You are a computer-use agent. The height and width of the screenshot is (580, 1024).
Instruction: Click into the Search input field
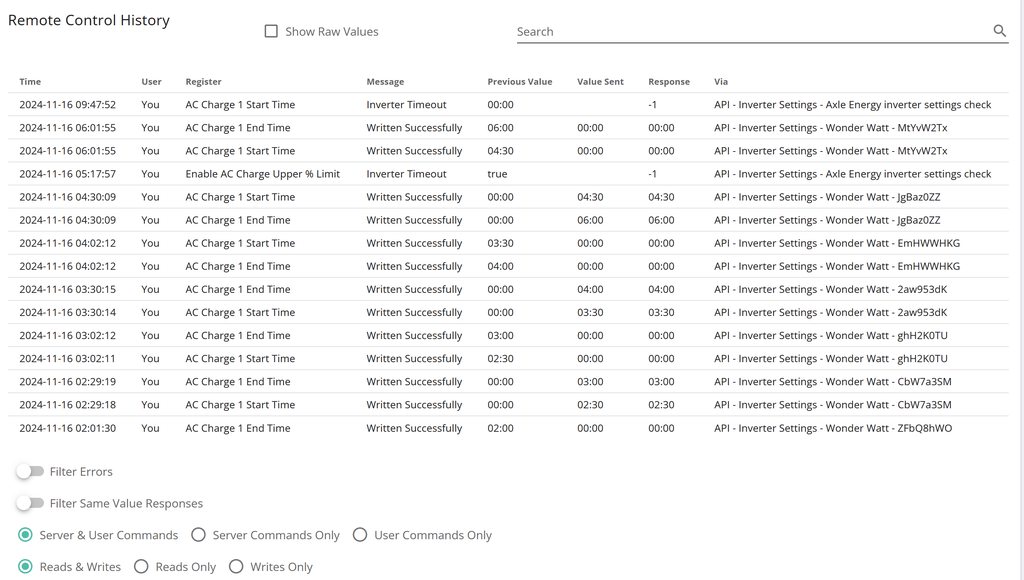coord(750,32)
